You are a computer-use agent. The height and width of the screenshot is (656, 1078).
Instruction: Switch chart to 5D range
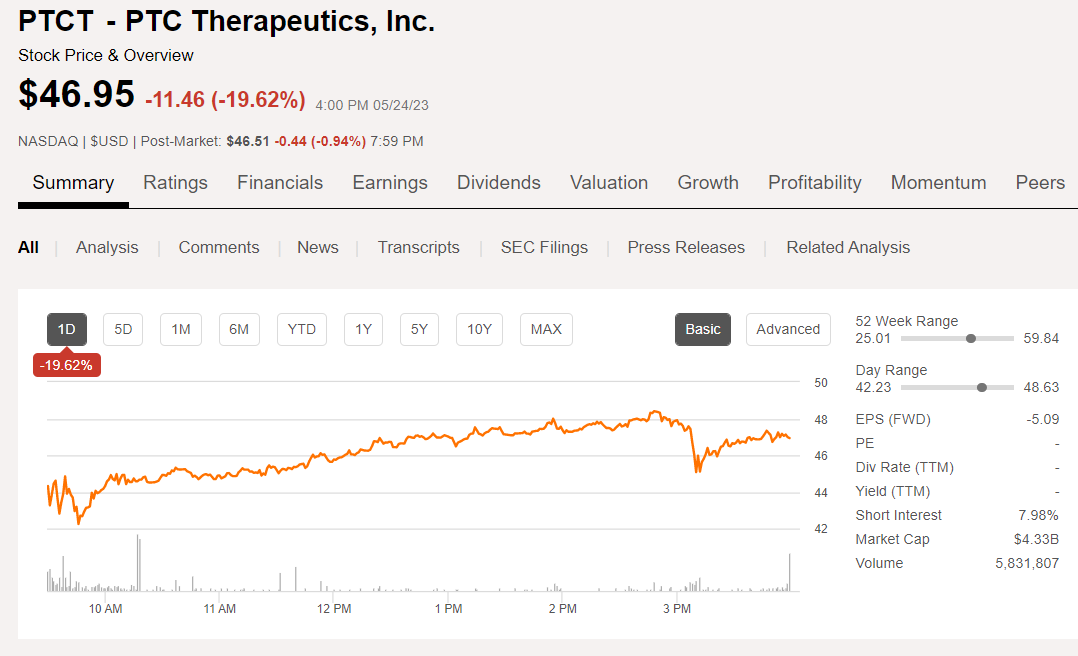123,329
